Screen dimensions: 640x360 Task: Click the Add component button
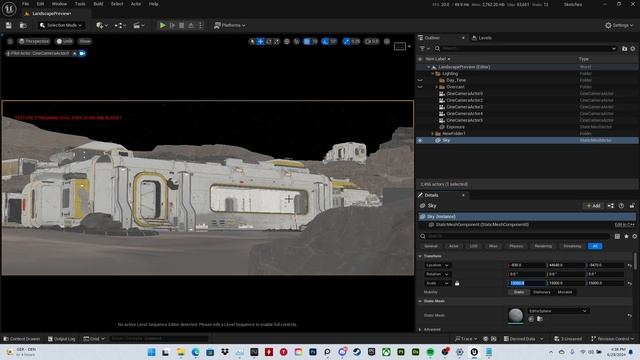[593, 206]
